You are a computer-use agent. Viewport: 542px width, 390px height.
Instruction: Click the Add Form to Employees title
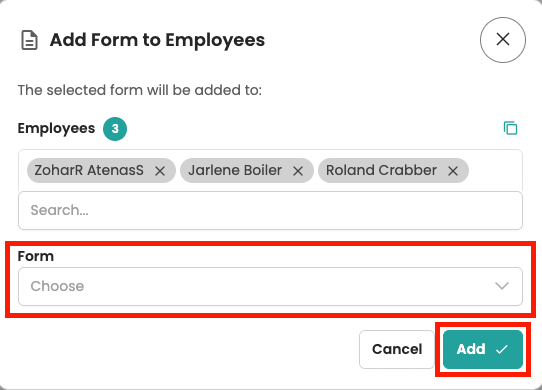point(157,40)
